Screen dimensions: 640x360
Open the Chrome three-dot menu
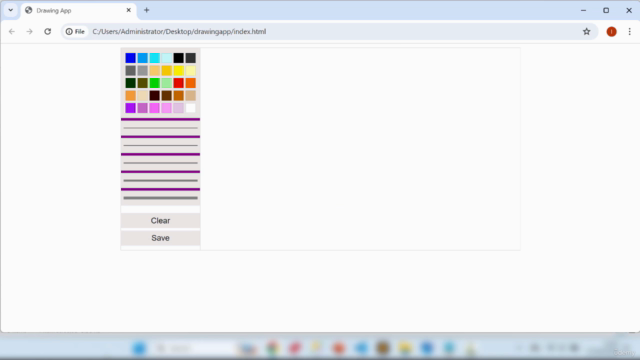(x=629, y=31)
